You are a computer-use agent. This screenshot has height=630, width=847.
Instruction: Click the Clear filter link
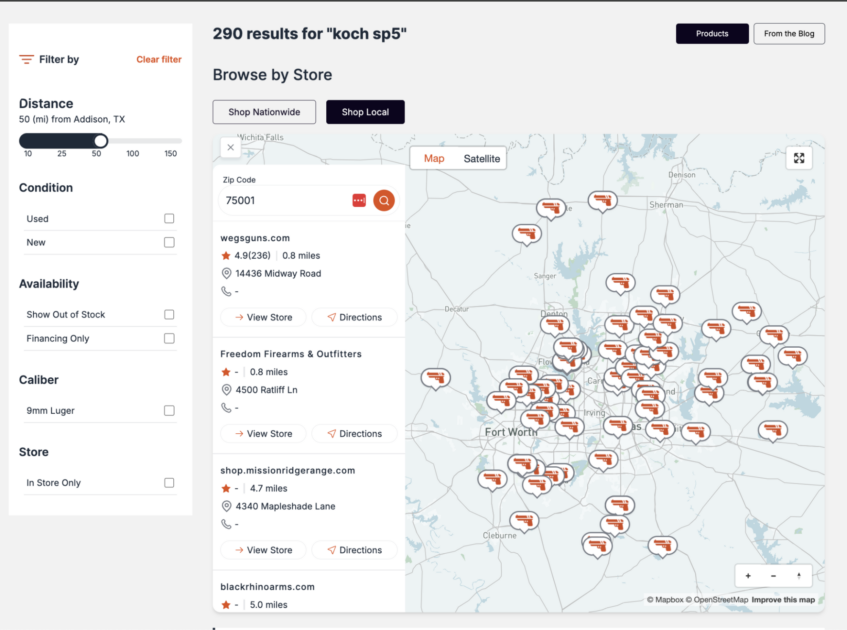click(159, 59)
